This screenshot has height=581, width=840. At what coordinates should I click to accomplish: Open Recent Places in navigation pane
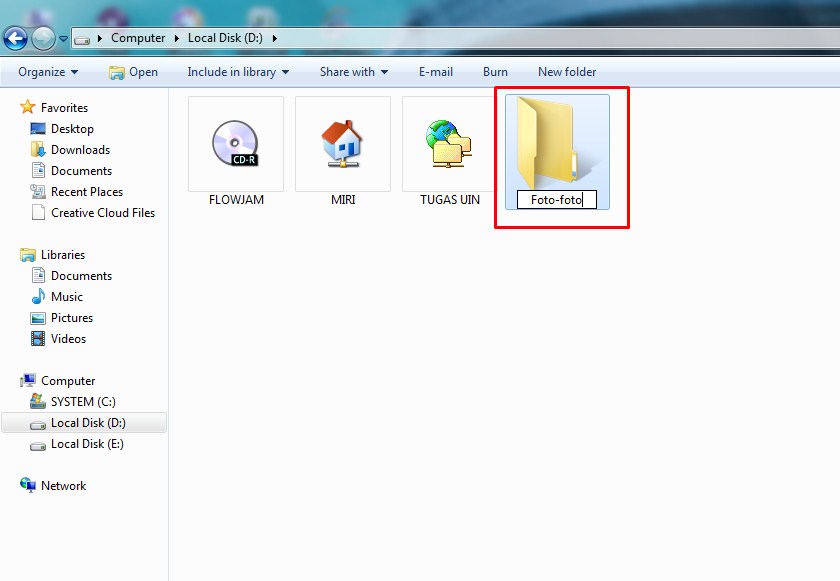(87, 192)
